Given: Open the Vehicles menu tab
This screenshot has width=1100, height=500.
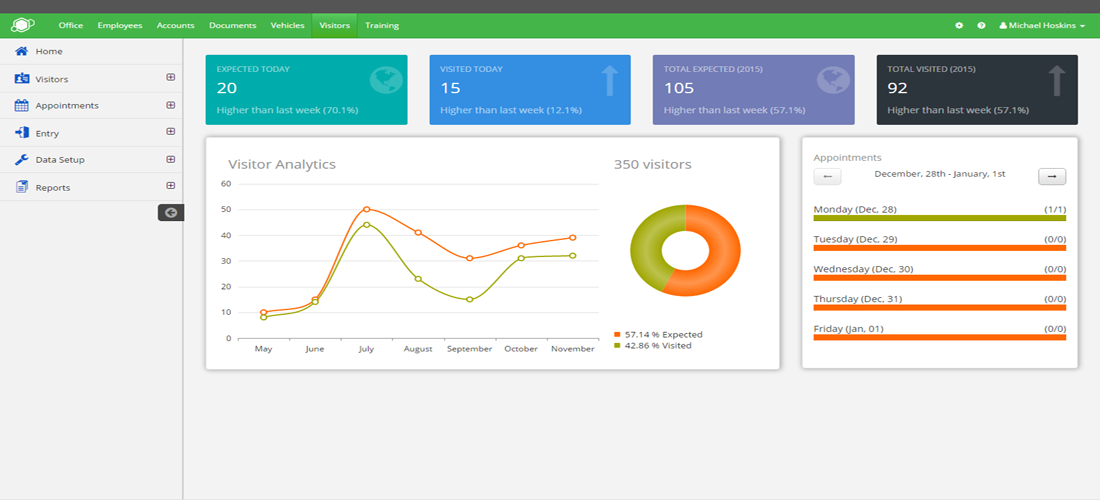Looking at the screenshot, I should point(287,25).
